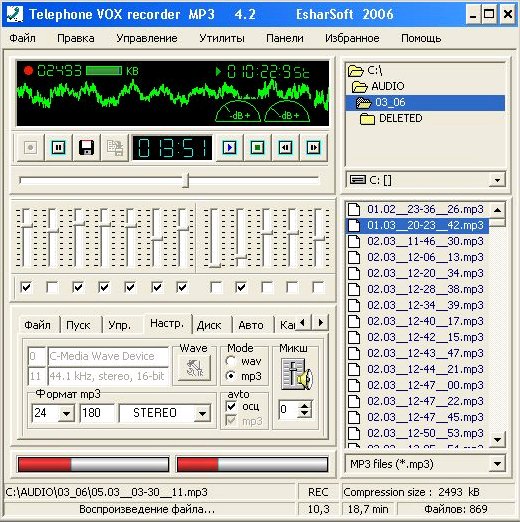Select file 01.02__23-36__26.mp3
Image resolution: width=520 pixels, height=522 pixels.
(418, 209)
